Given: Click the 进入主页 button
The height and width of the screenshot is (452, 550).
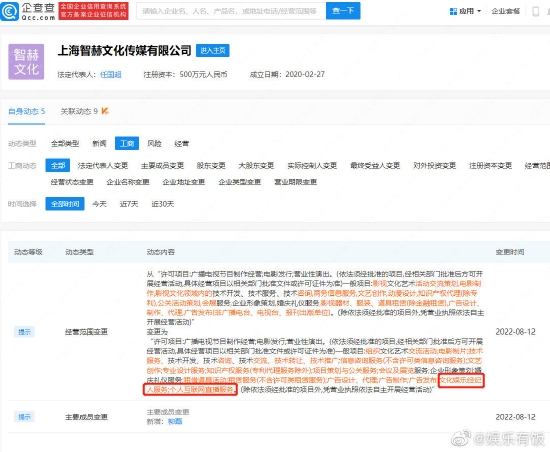Looking at the screenshot, I should [x=213, y=50].
